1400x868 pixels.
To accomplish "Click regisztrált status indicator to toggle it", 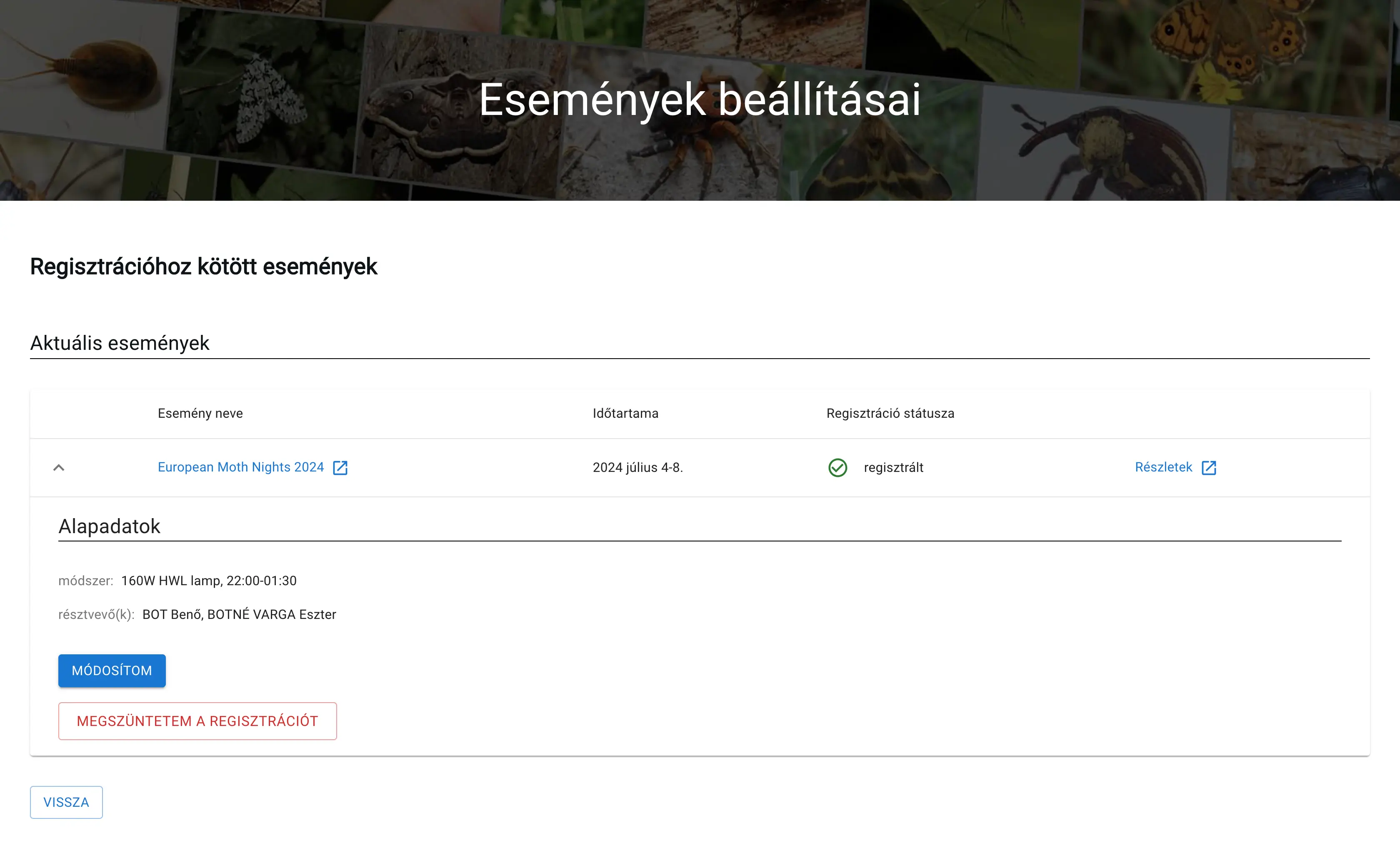I will coord(838,467).
